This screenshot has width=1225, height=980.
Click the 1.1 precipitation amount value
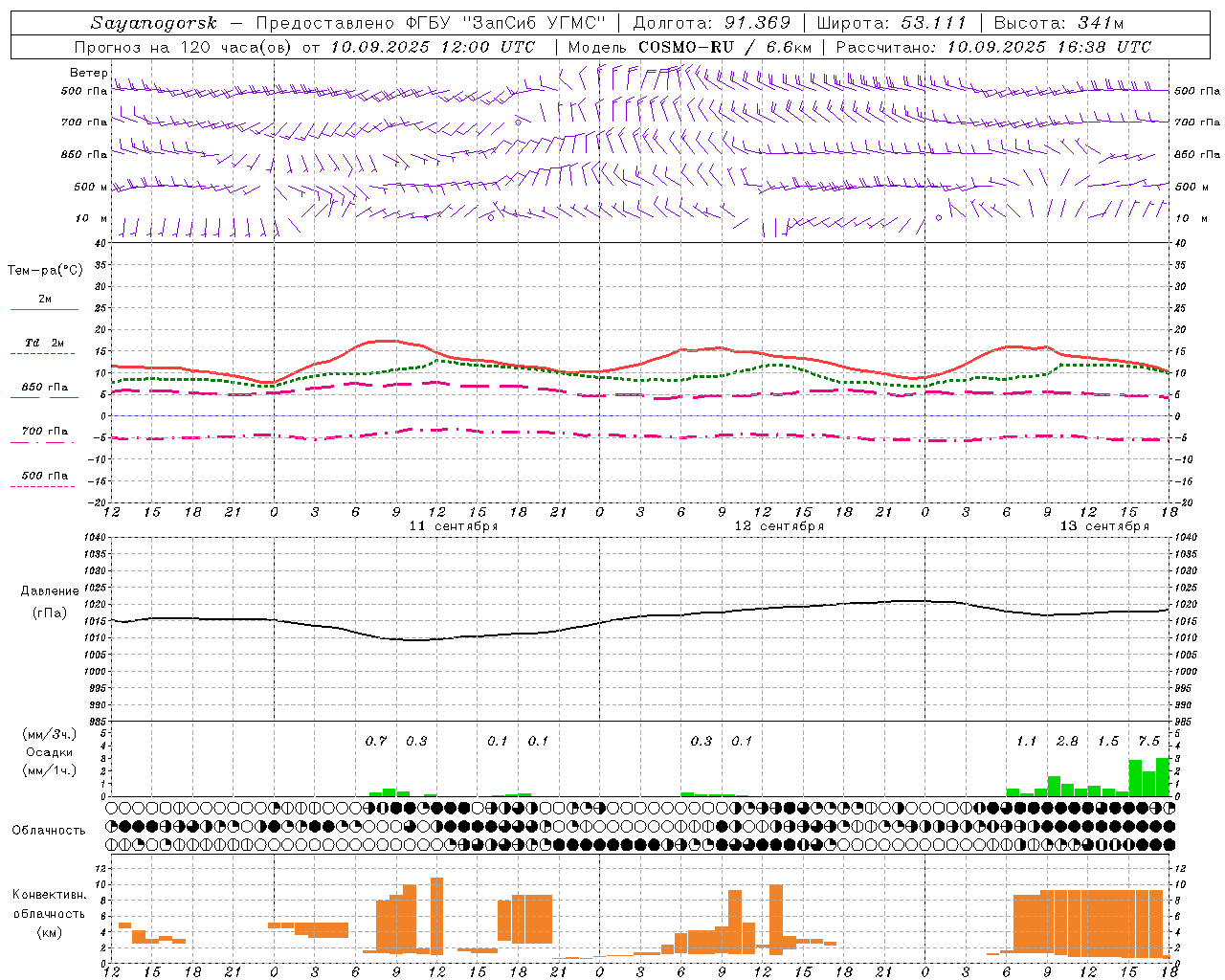tap(1026, 741)
